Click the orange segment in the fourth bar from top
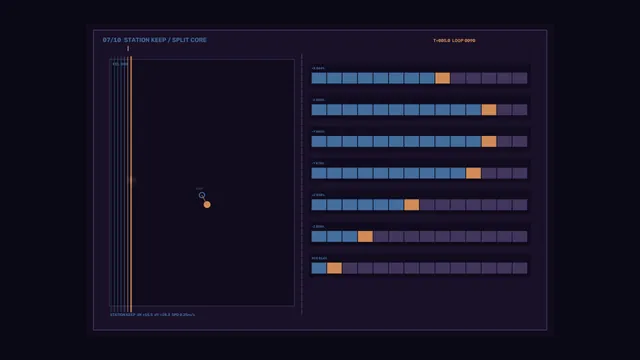The height and width of the screenshot is (360, 640). click(x=473, y=173)
